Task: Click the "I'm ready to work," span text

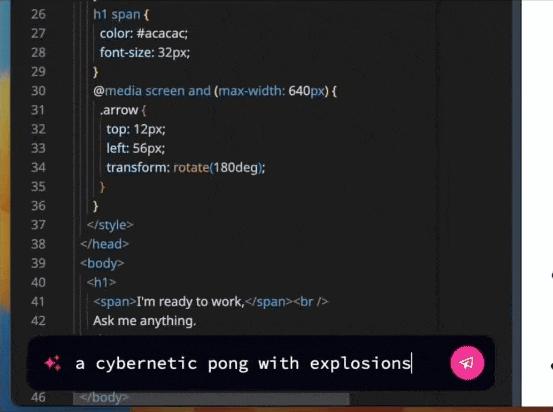Action: pos(190,302)
